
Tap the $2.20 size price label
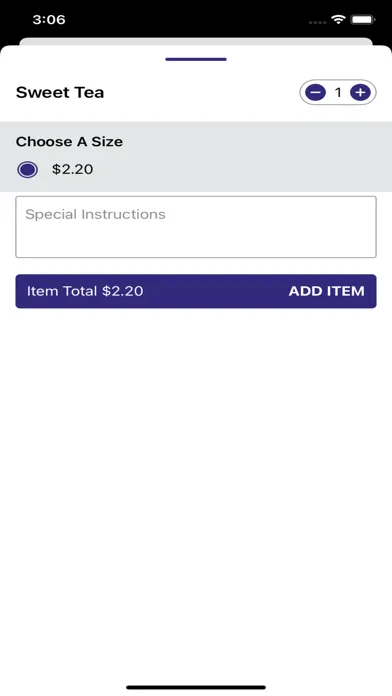tap(72, 169)
